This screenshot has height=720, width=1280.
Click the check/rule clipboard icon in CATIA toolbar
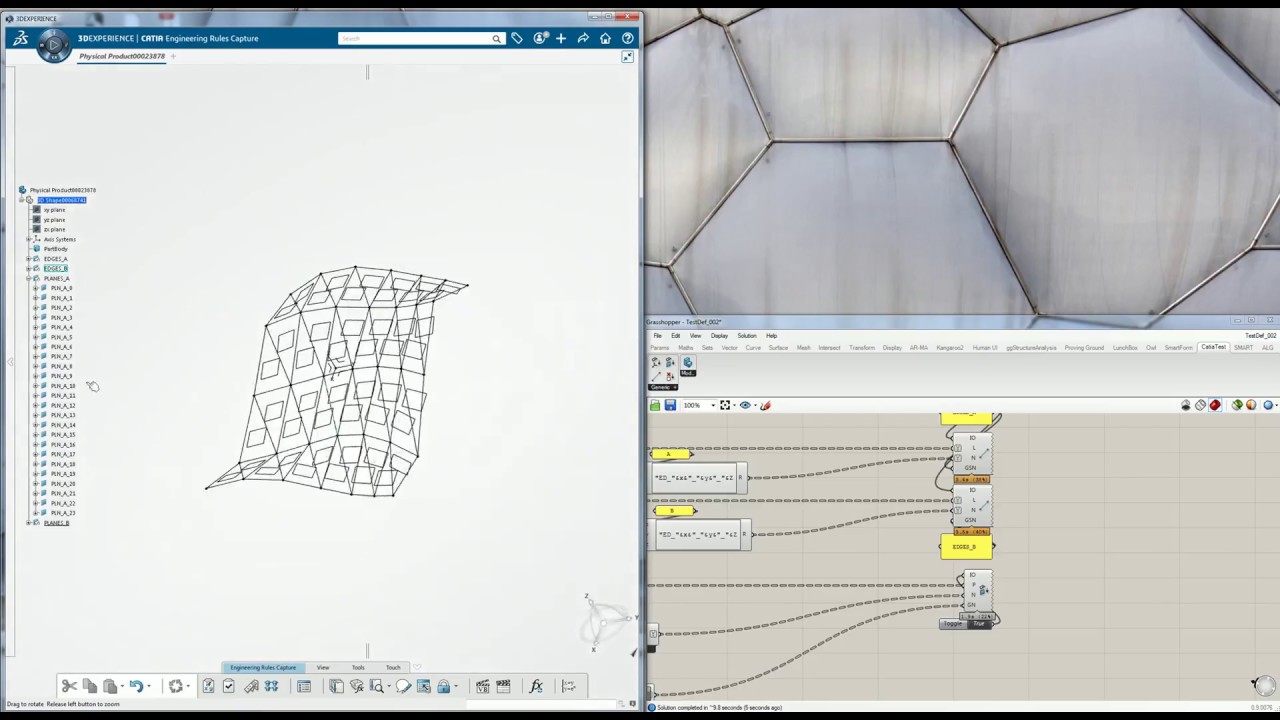[x=229, y=686]
